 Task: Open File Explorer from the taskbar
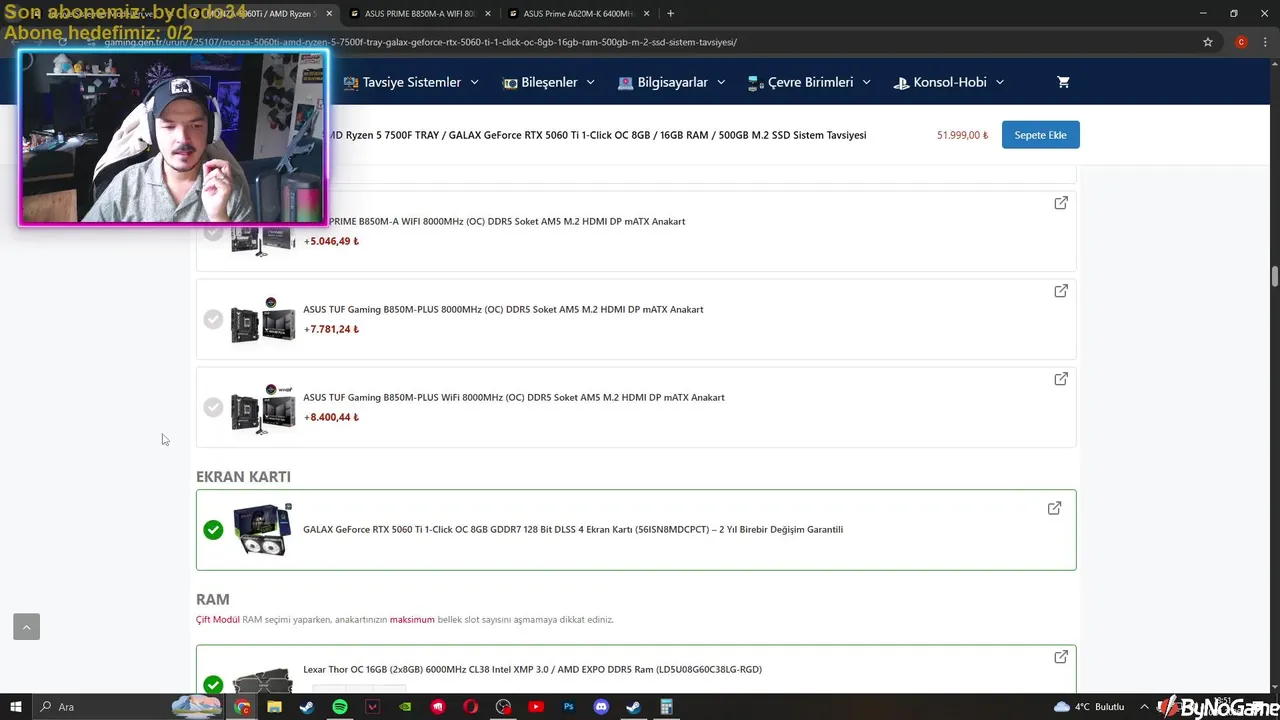pyautogui.click(x=274, y=707)
